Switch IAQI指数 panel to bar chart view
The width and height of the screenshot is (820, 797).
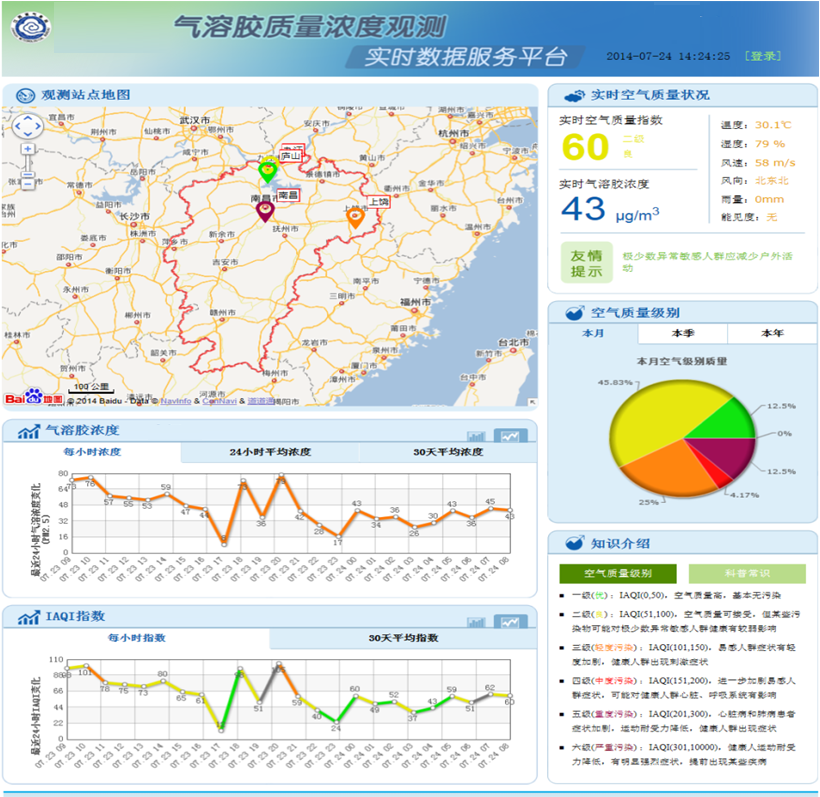coord(475,622)
